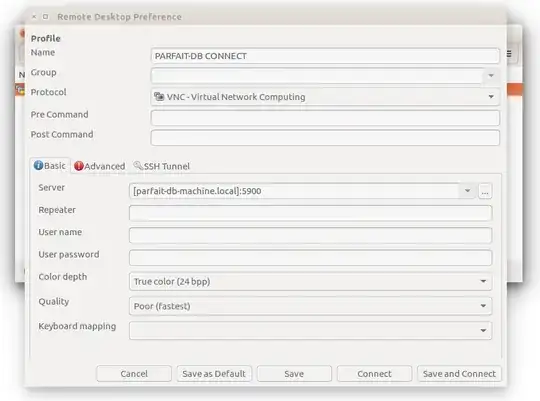Maximize the Remote Desktop Preference window
The height and width of the screenshot is (401, 540).
[45, 17]
